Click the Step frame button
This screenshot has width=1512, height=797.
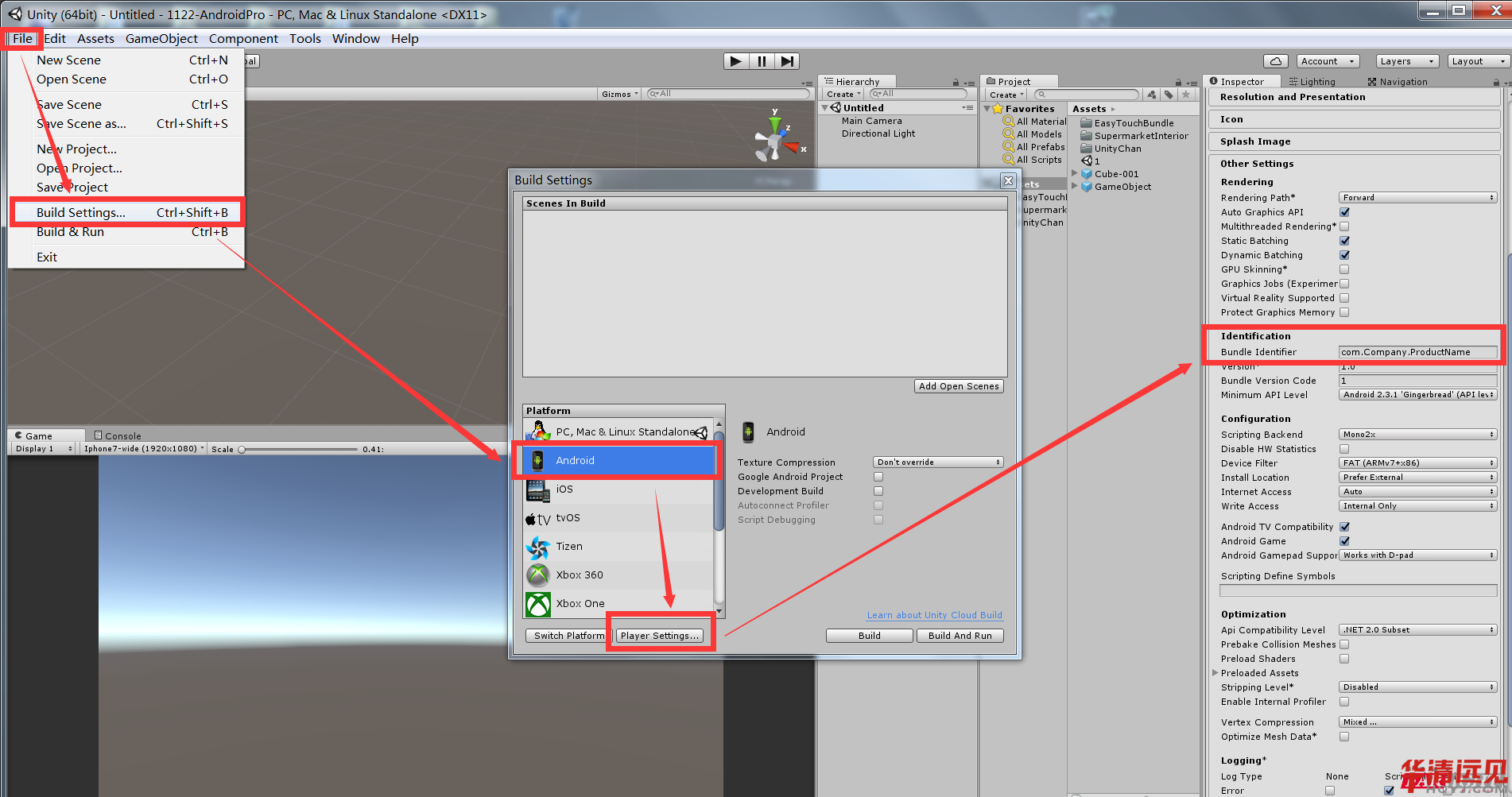coord(787,61)
